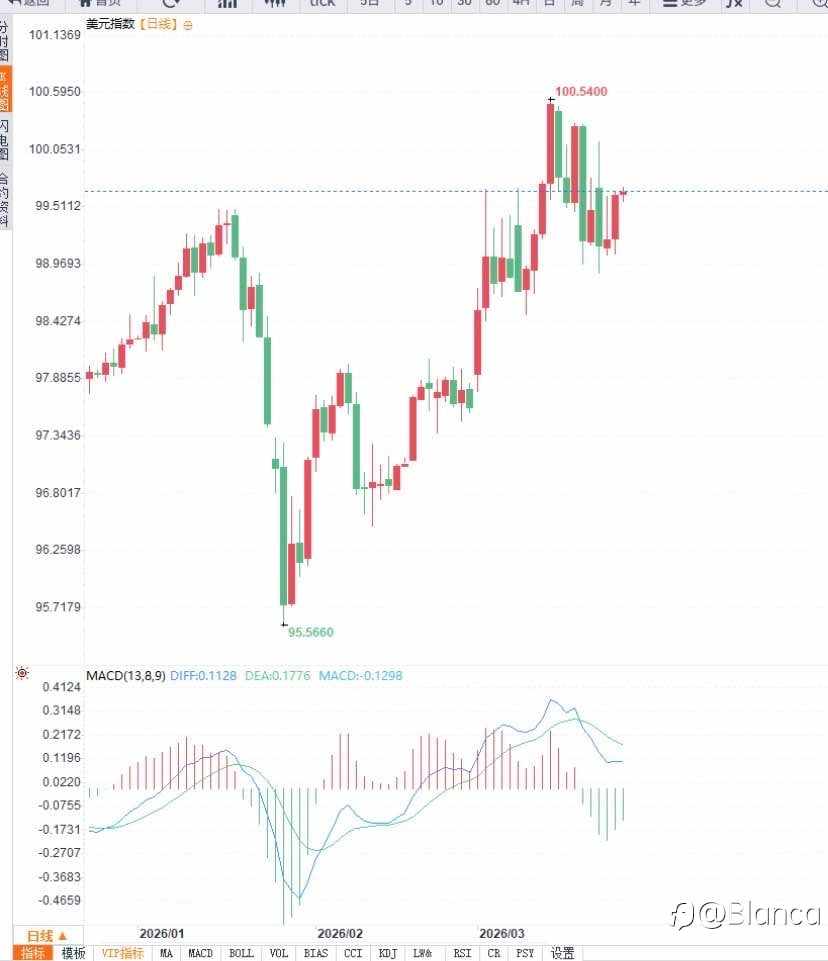Viewport: 828px width, 961px height.
Task: Toggle the MACD indicator tab
Action: coord(200,953)
